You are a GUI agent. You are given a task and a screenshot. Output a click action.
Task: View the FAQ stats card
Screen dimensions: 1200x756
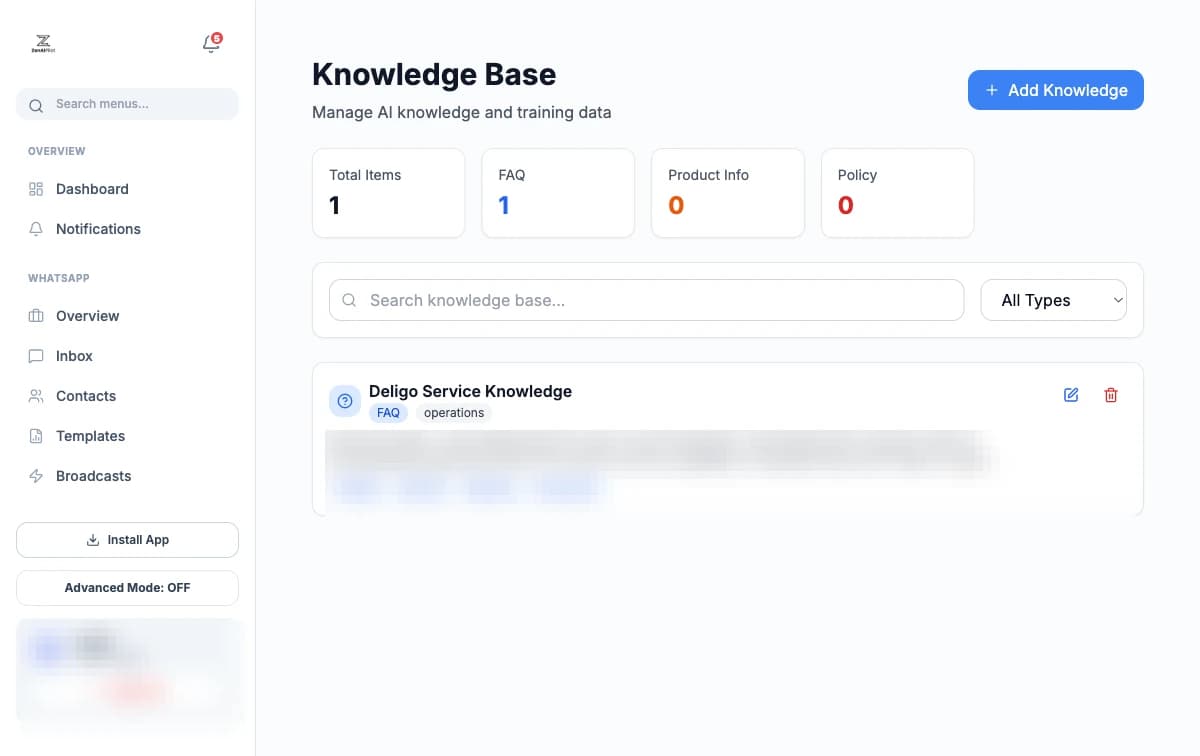[x=557, y=193]
